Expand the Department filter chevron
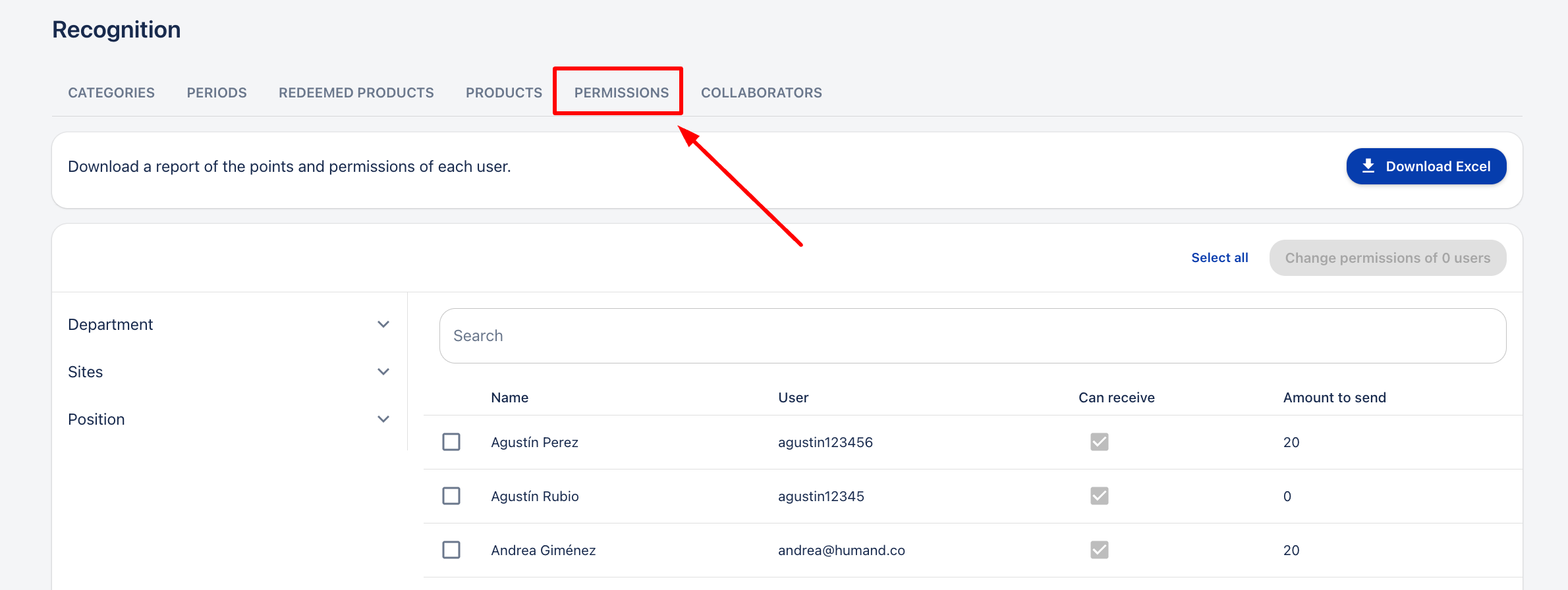 pos(383,325)
